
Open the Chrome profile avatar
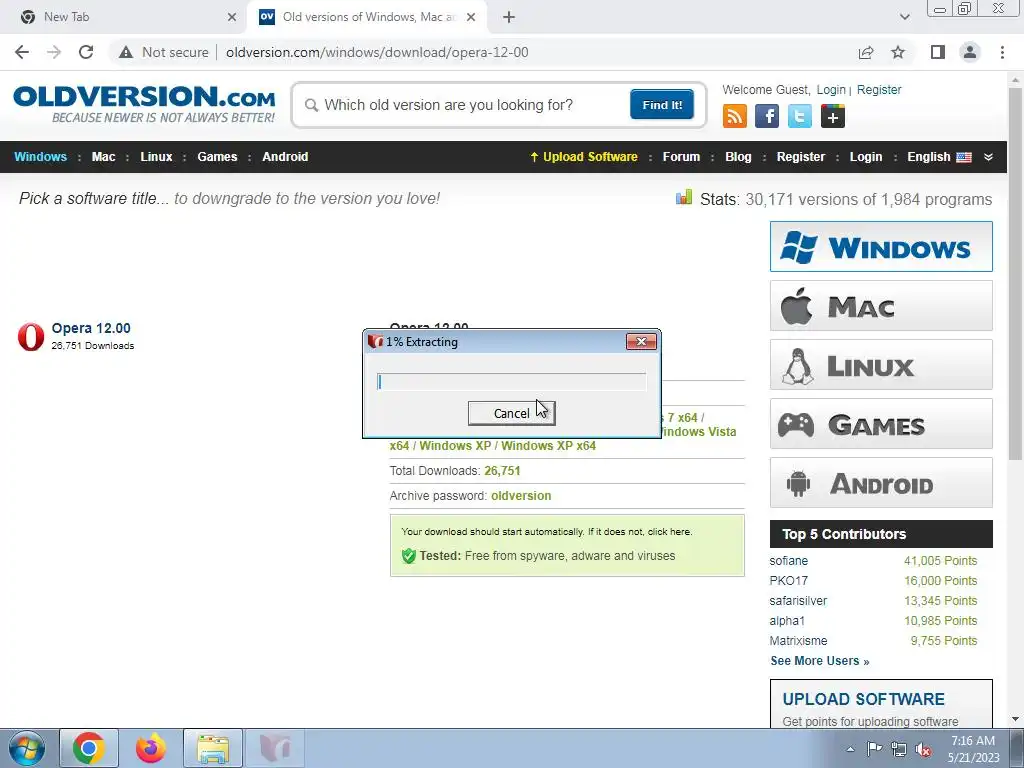tap(970, 52)
